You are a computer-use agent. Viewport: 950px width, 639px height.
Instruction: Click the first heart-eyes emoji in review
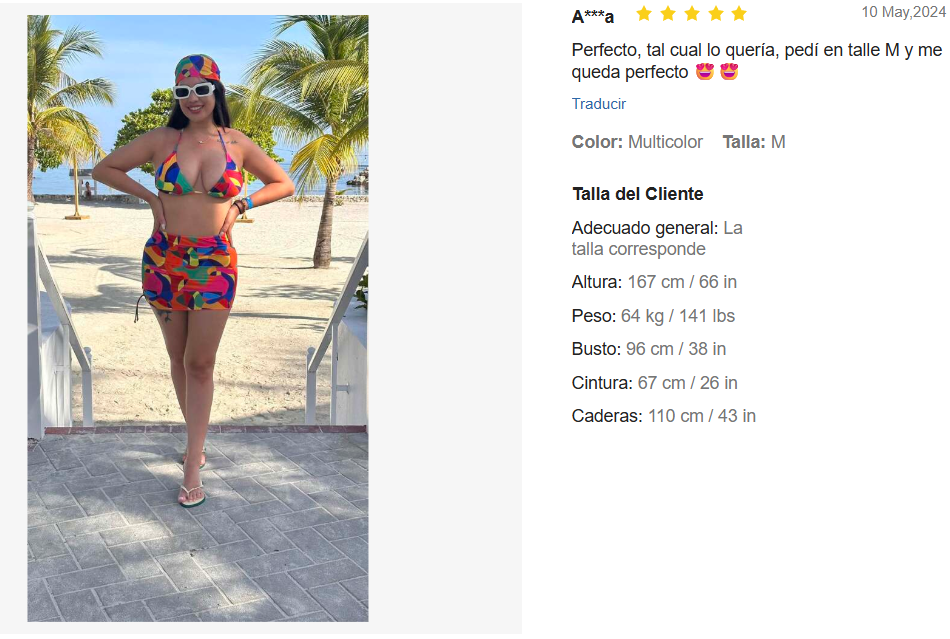[705, 72]
